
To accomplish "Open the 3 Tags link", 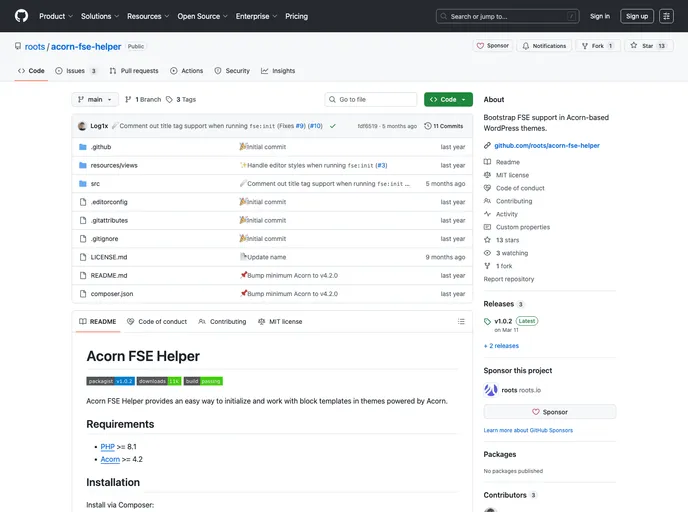I will click(x=181, y=100).
